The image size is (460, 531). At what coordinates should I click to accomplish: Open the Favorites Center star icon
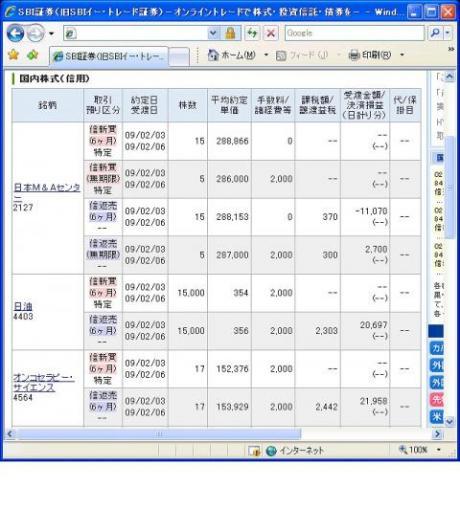point(14,55)
